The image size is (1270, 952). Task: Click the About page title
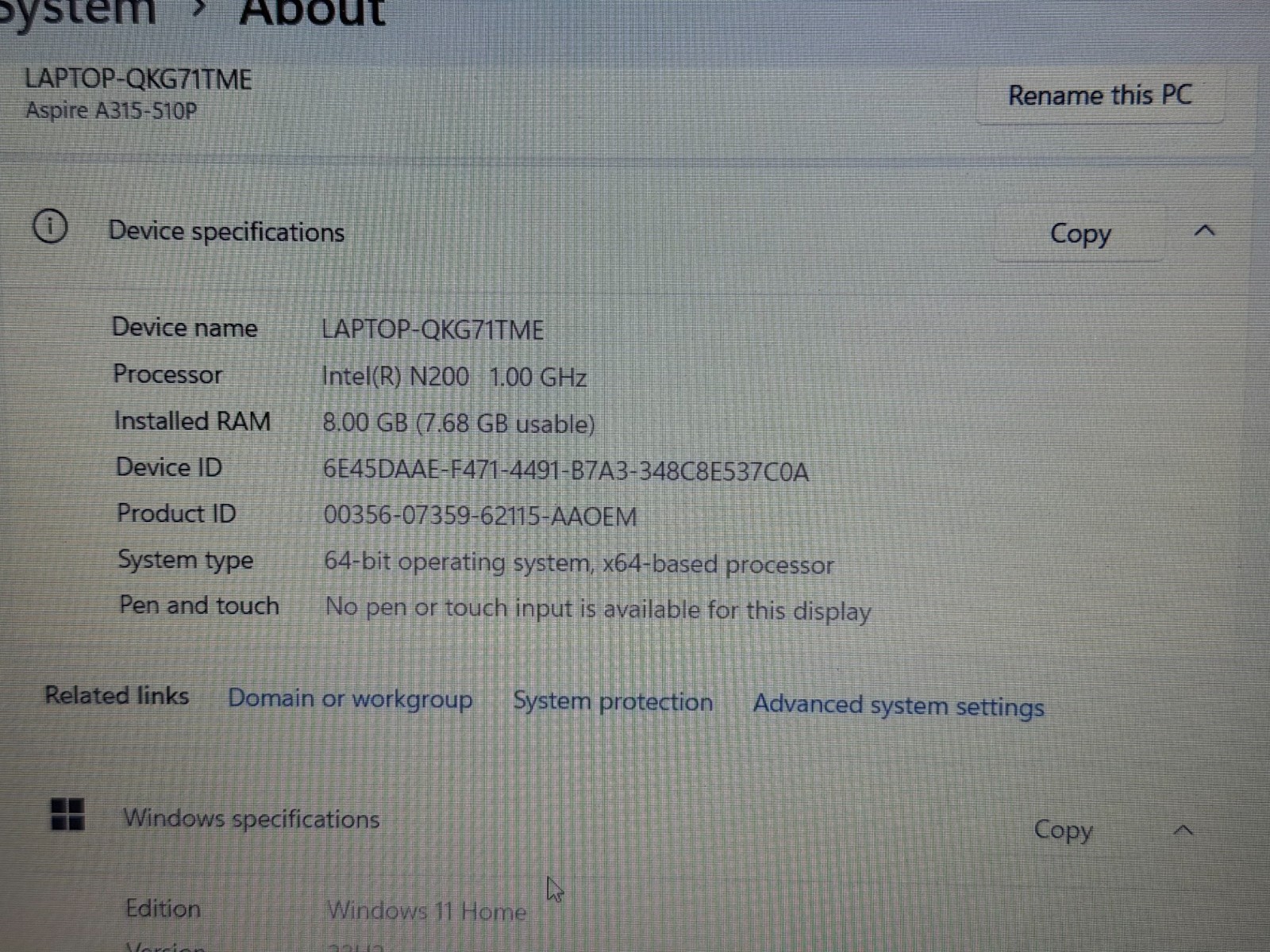click(x=313, y=13)
